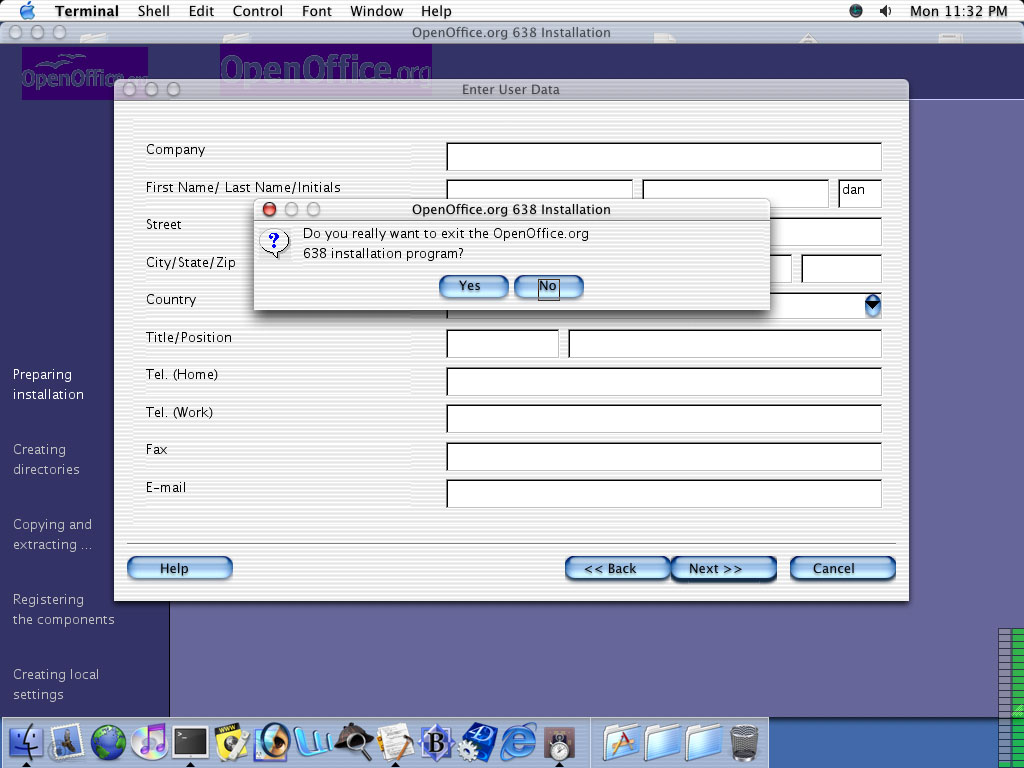Choose No in the exit dialog

[x=549, y=286]
